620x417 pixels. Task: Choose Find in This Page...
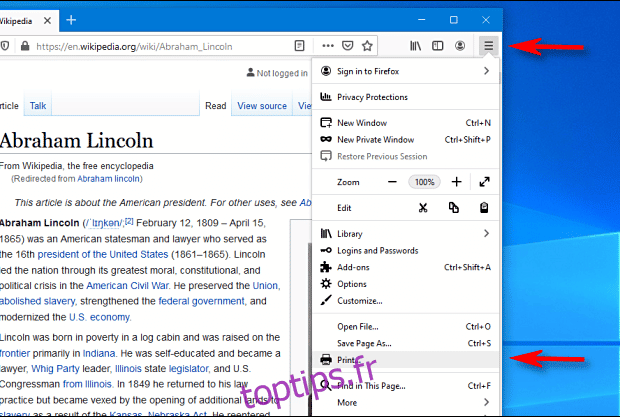click(405, 386)
